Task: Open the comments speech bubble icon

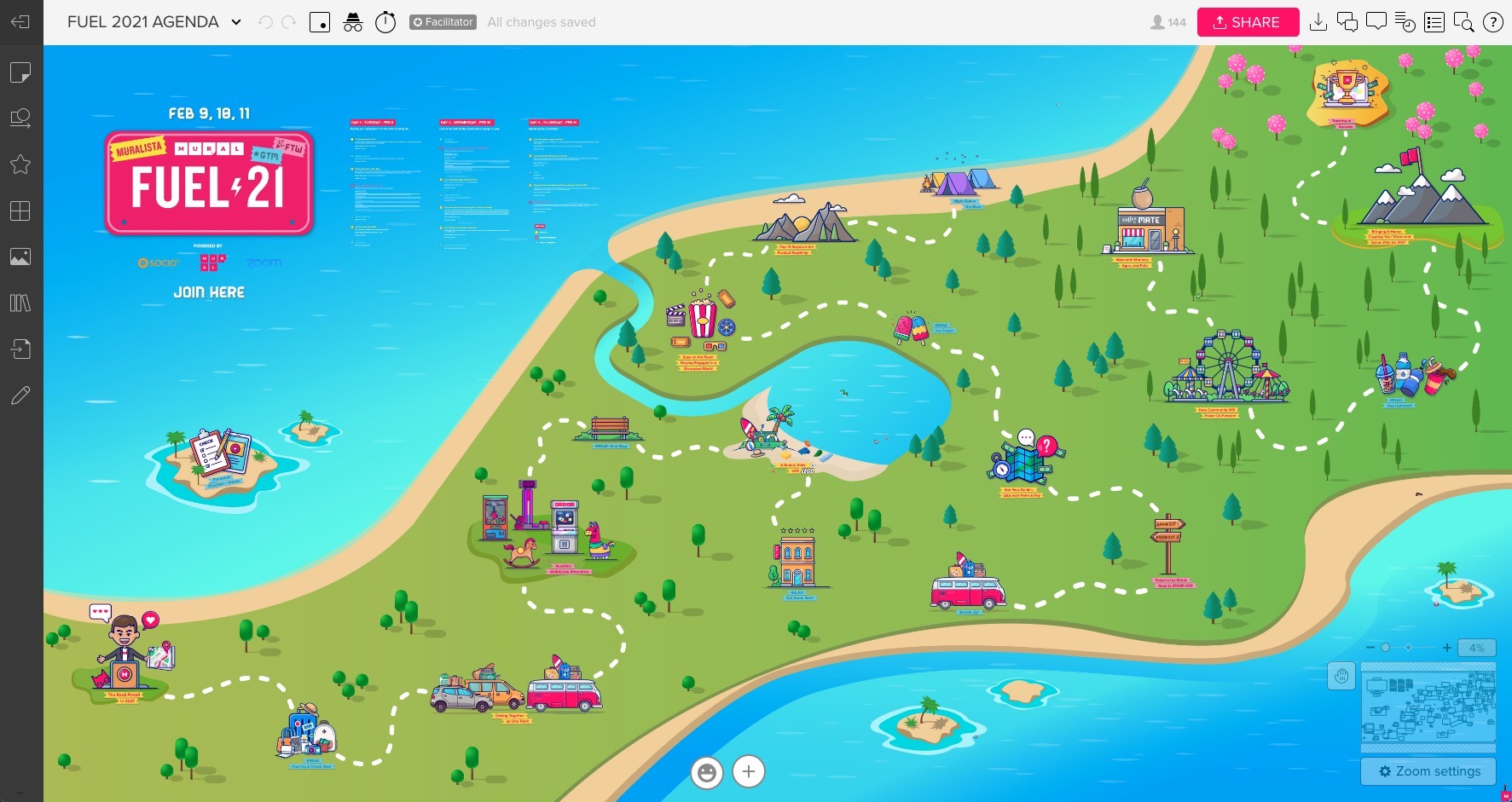Action: pos(1376,21)
